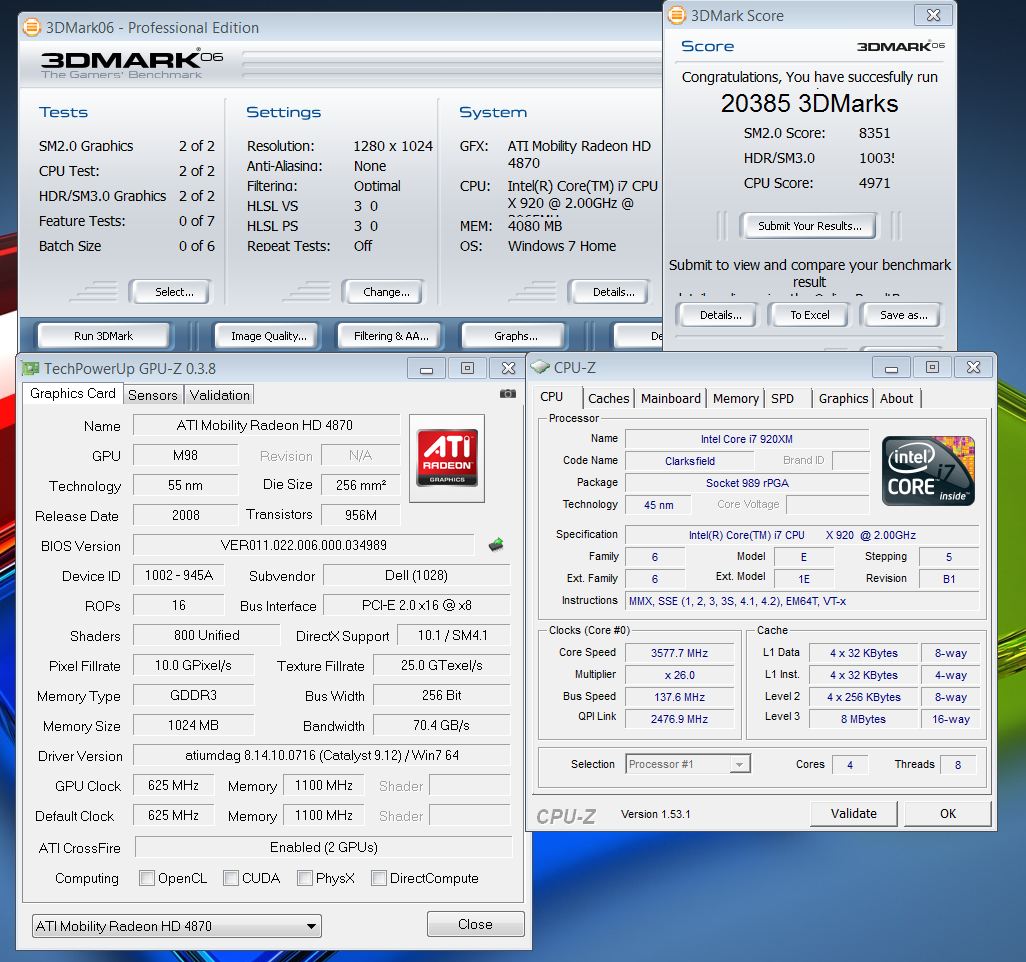Viewport: 1026px width, 962px height.
Task: Click the Intel Core i7 logo in CPU-Z
Action: tap(928, 471)
